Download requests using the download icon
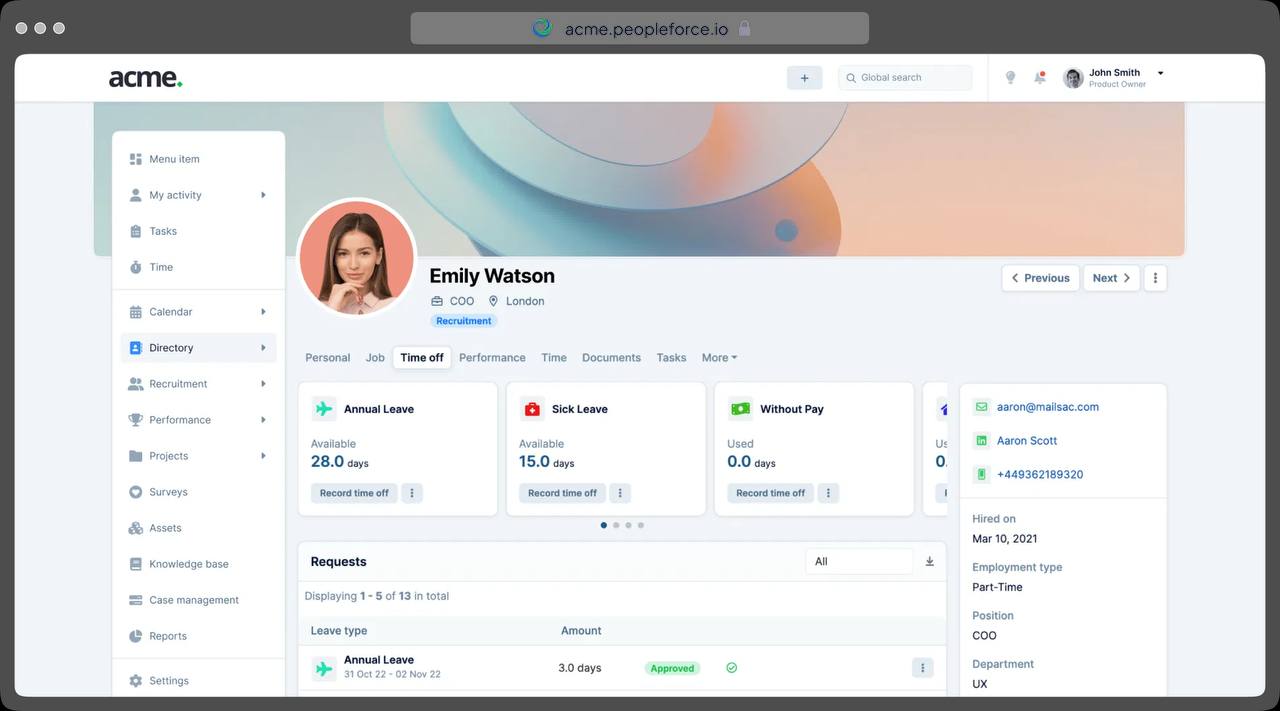Viewport: 1280px width, 711px height. tap(929, 562)
